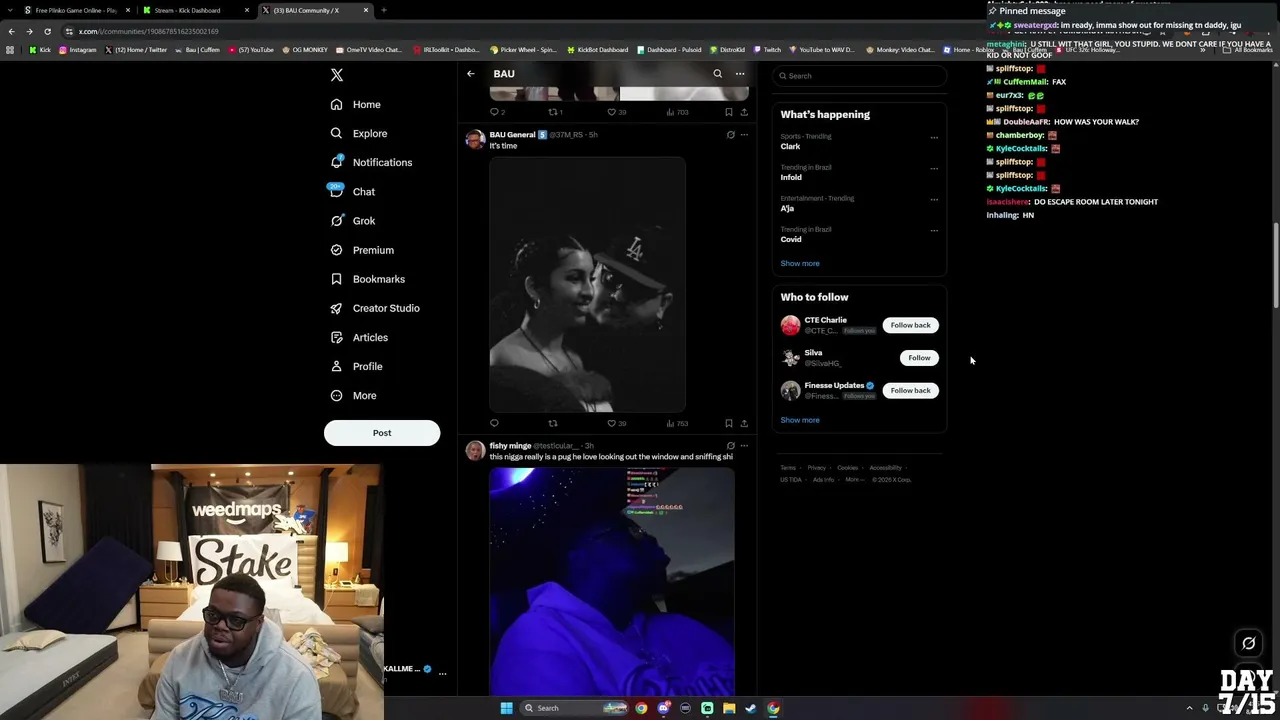Viewport: 1280px width, 720px height.
Task: View analytics of BAU General post
Action: click(x=677, y=423)
